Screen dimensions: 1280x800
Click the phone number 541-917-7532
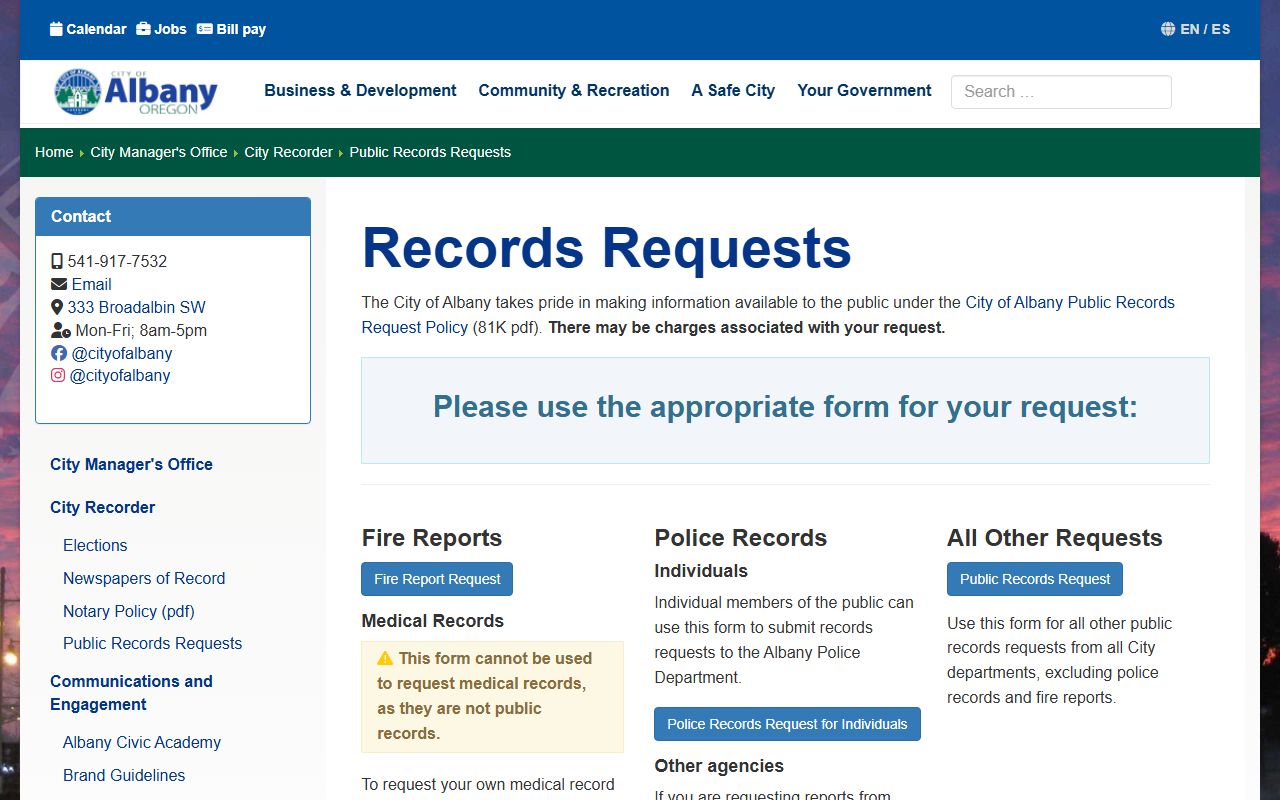pos(117,261)
